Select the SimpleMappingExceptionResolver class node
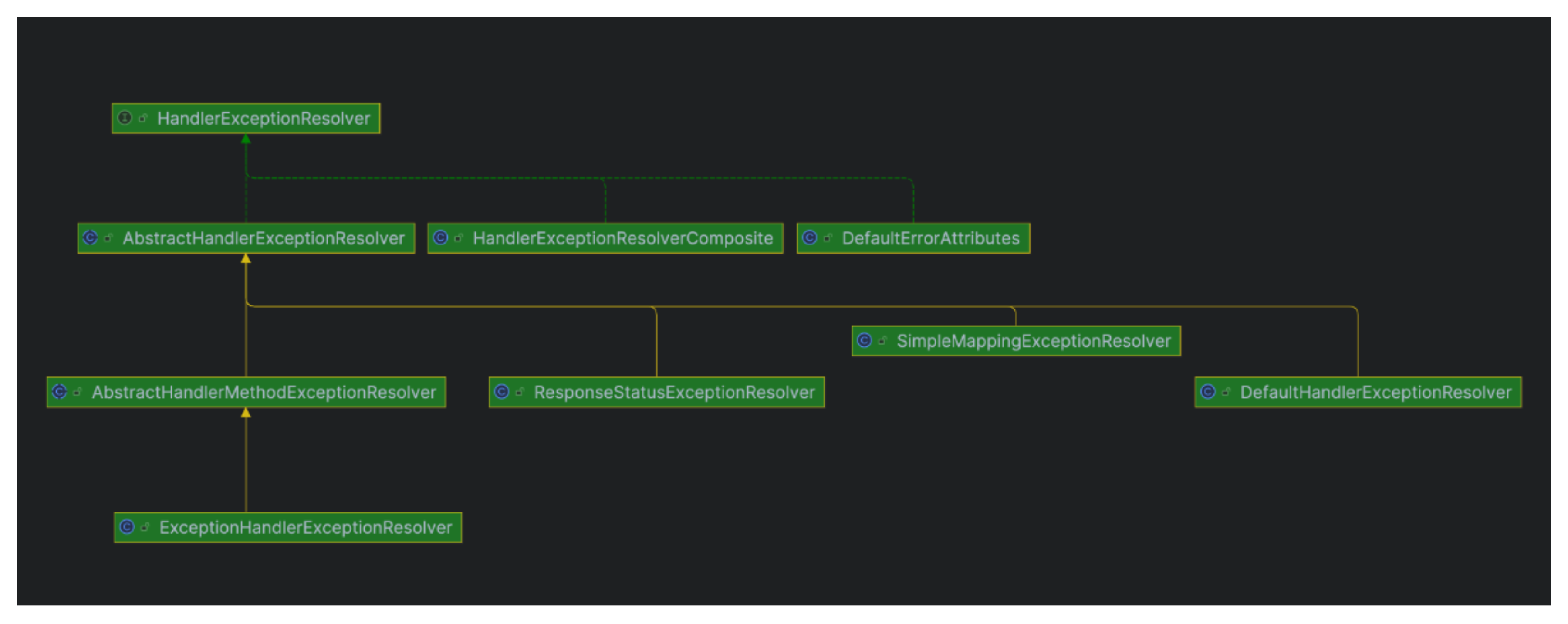 (x=1033, y=341)
